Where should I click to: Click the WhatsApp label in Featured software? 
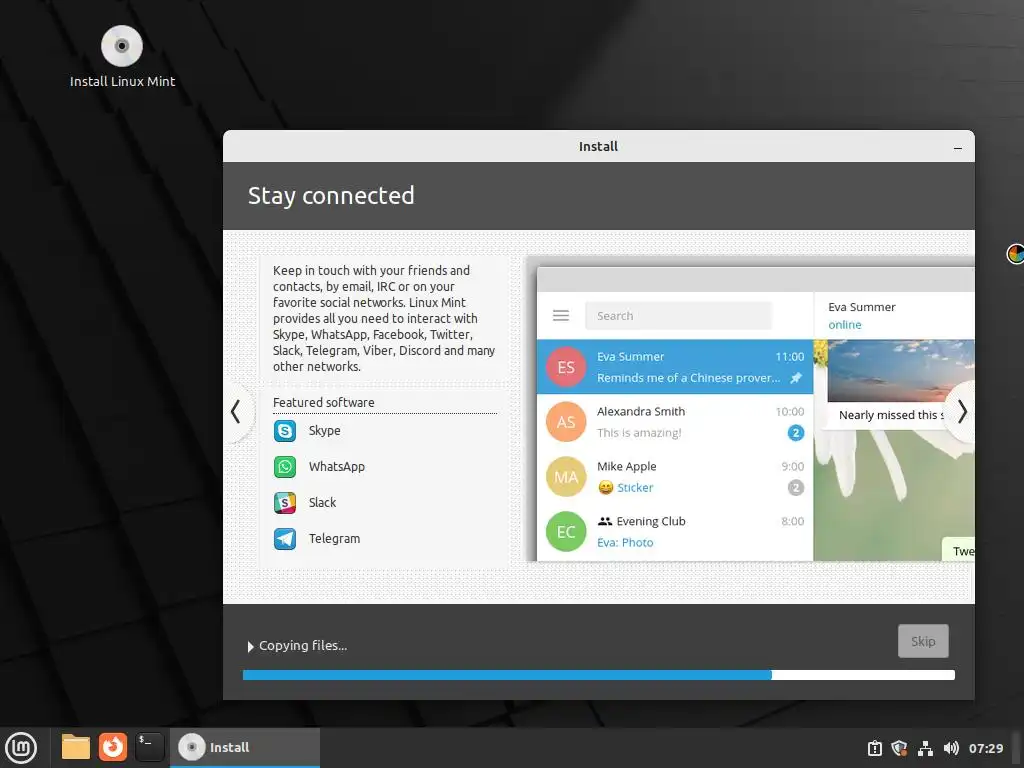click(336, 467)
